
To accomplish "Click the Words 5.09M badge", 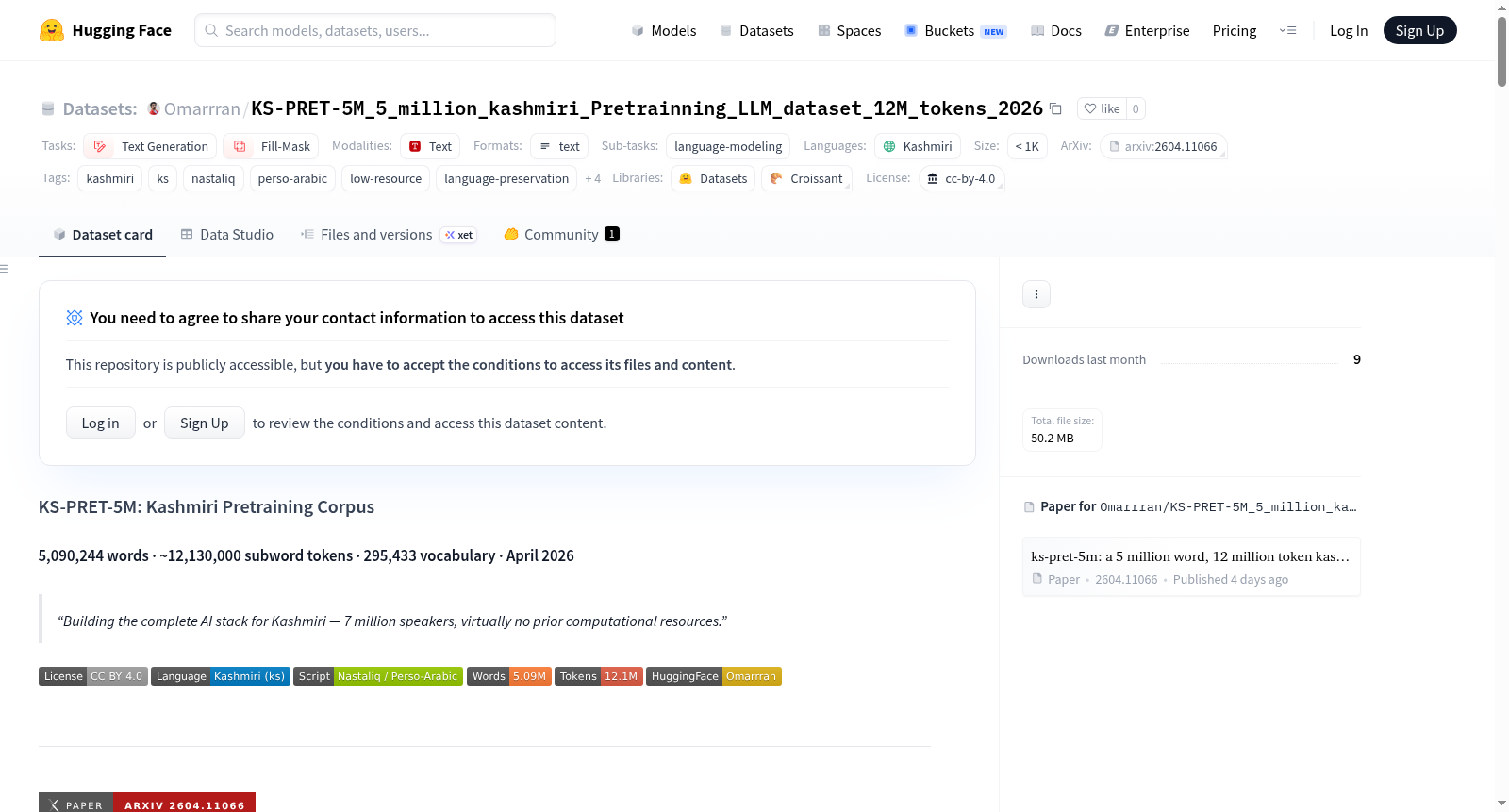I will pyautogui.click(x=509, y=676).
